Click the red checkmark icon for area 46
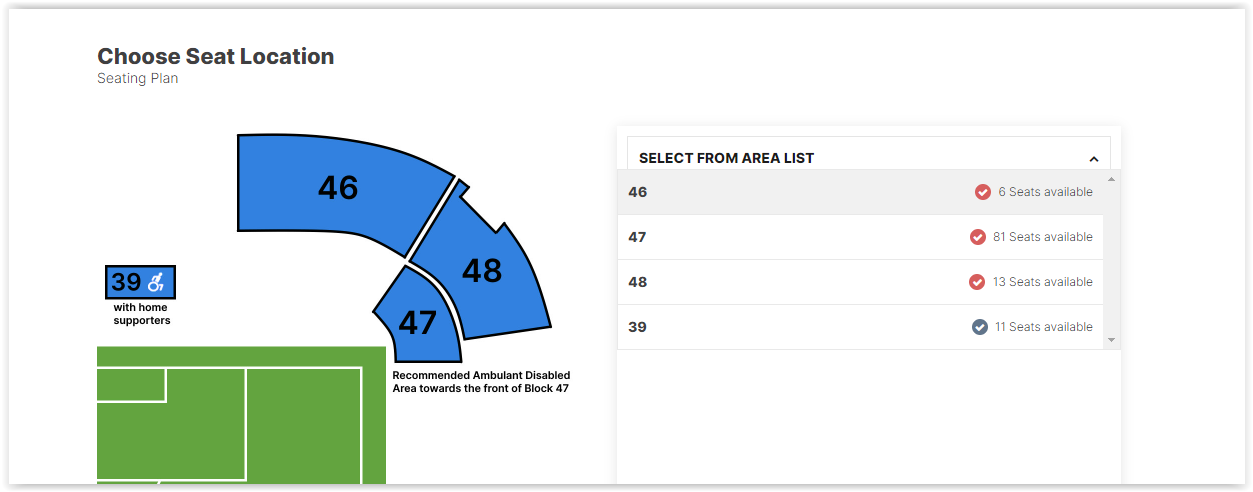This screenshot has height=492, width=1253. point(983,192)
